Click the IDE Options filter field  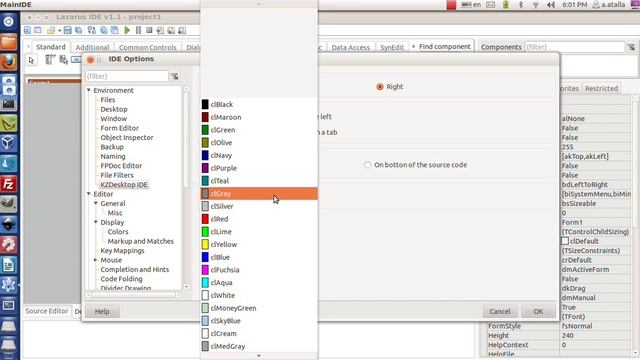127,76
